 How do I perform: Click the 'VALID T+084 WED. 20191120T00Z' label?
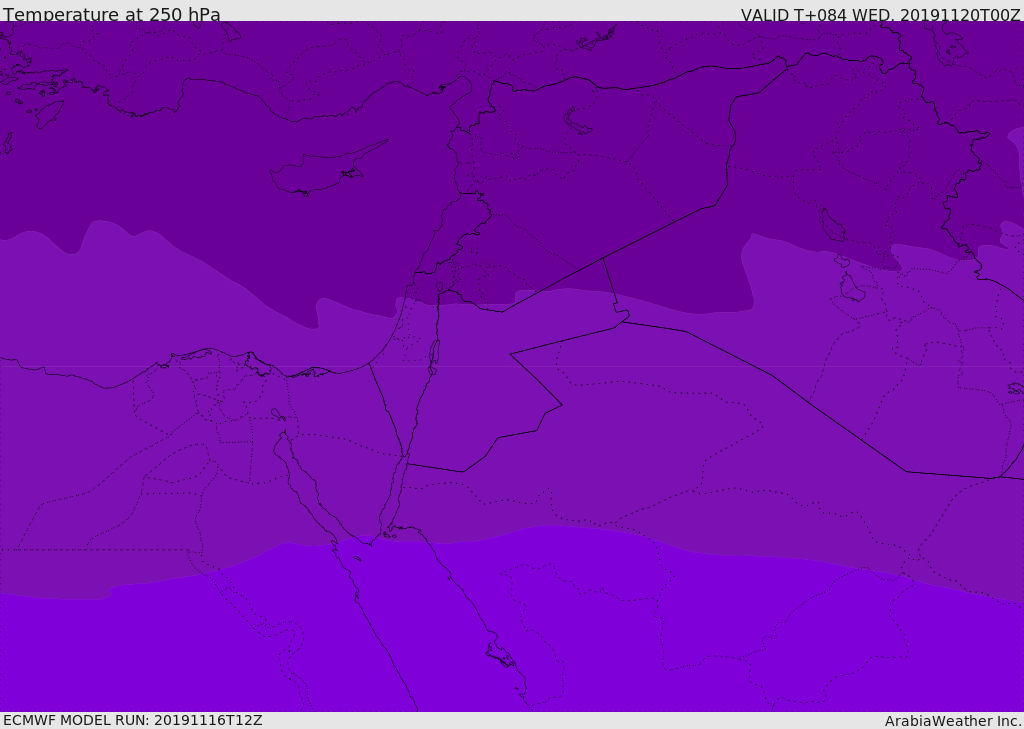click(x=880, y=15)
